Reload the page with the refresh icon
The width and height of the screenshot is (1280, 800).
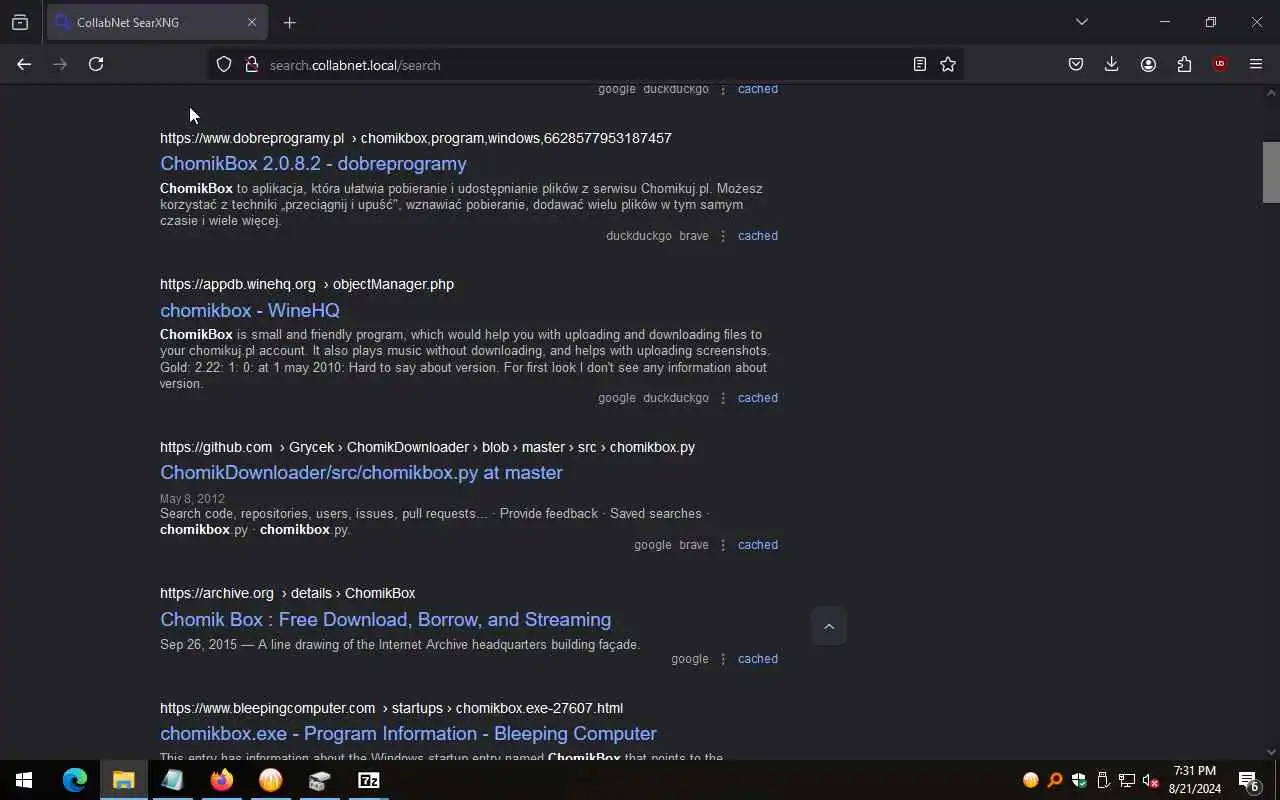(96, 64)
